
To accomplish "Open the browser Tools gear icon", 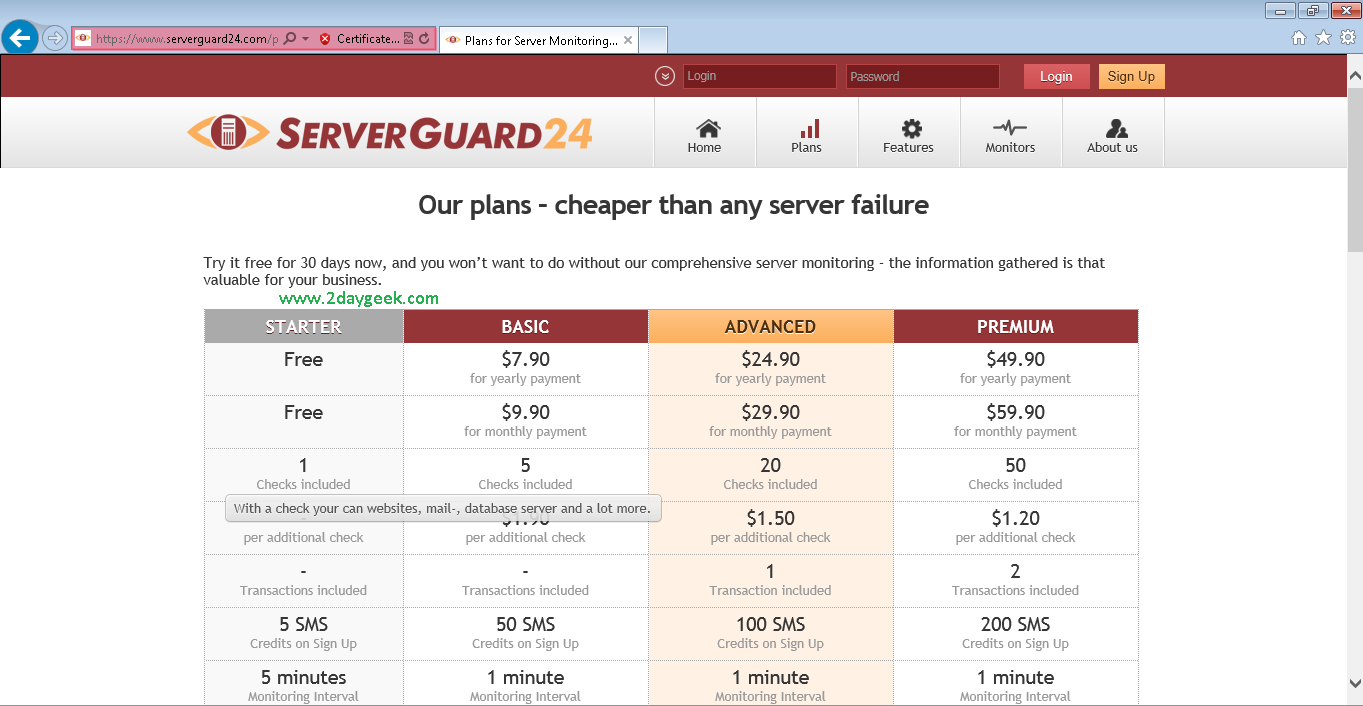I will click(x=1347, y=38).
